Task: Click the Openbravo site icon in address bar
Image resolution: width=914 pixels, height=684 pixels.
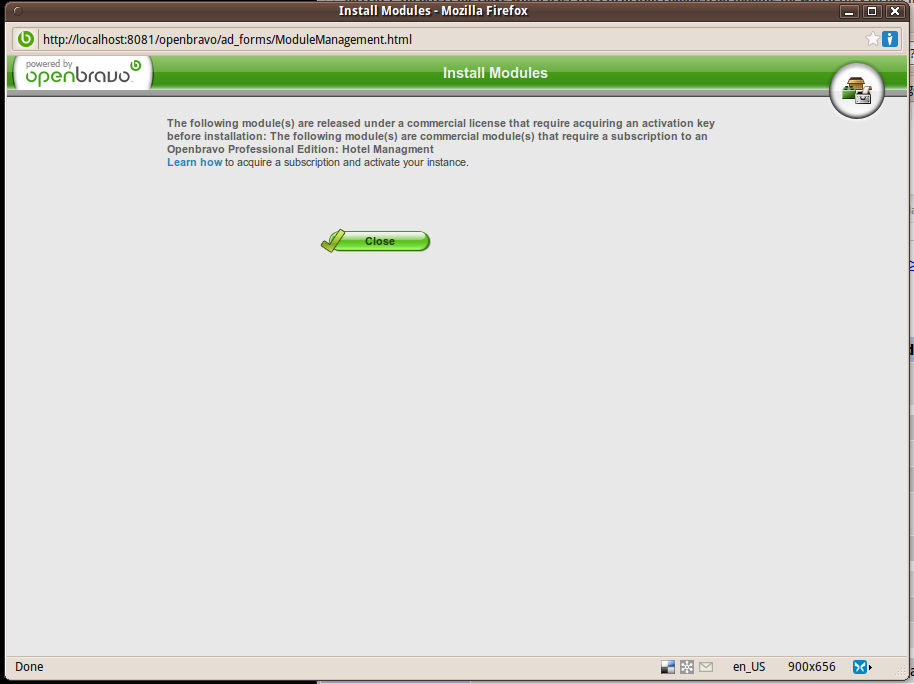Action: [26, 39]
